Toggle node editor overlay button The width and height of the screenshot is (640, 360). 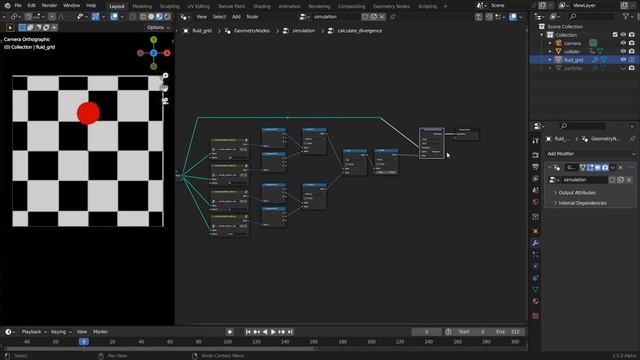(513, 17)
